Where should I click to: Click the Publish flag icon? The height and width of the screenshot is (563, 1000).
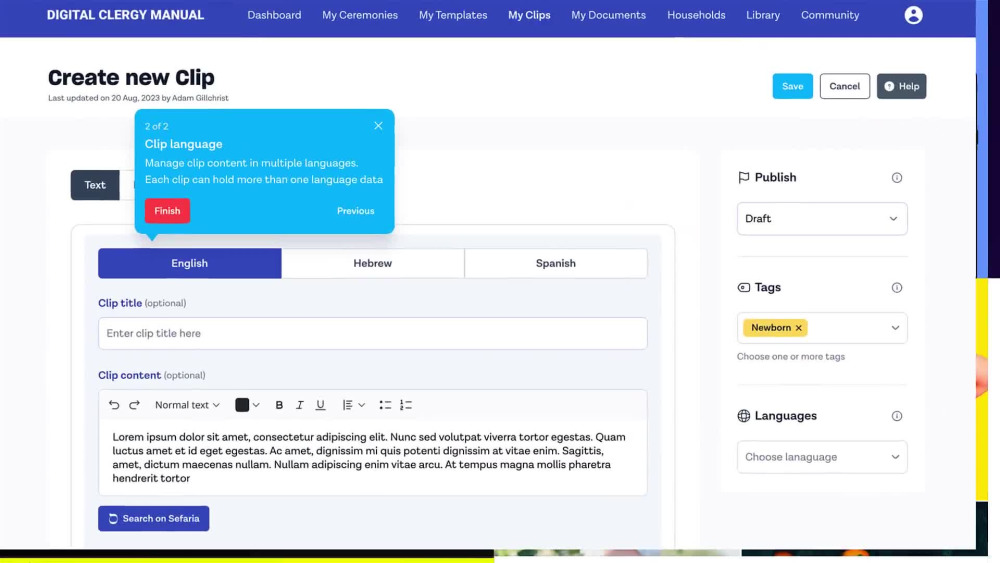[x=744, y=177]
